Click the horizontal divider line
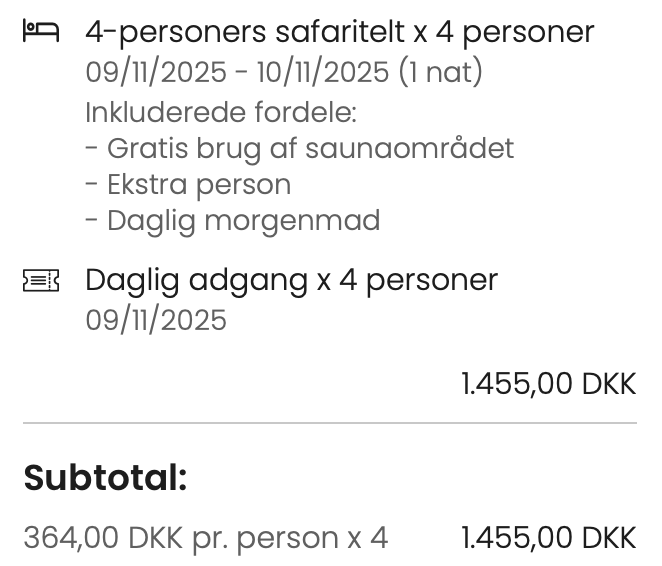 [330, 422]
